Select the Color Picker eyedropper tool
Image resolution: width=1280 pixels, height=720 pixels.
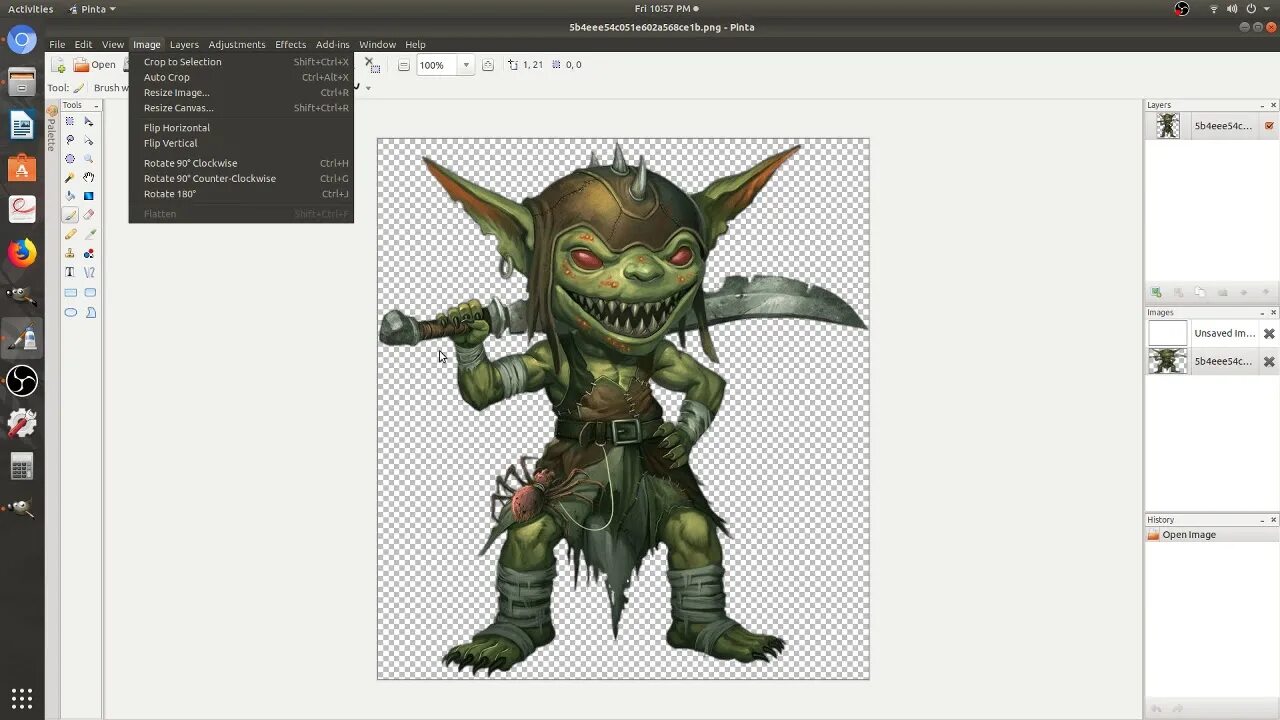(x=89, y=234)
